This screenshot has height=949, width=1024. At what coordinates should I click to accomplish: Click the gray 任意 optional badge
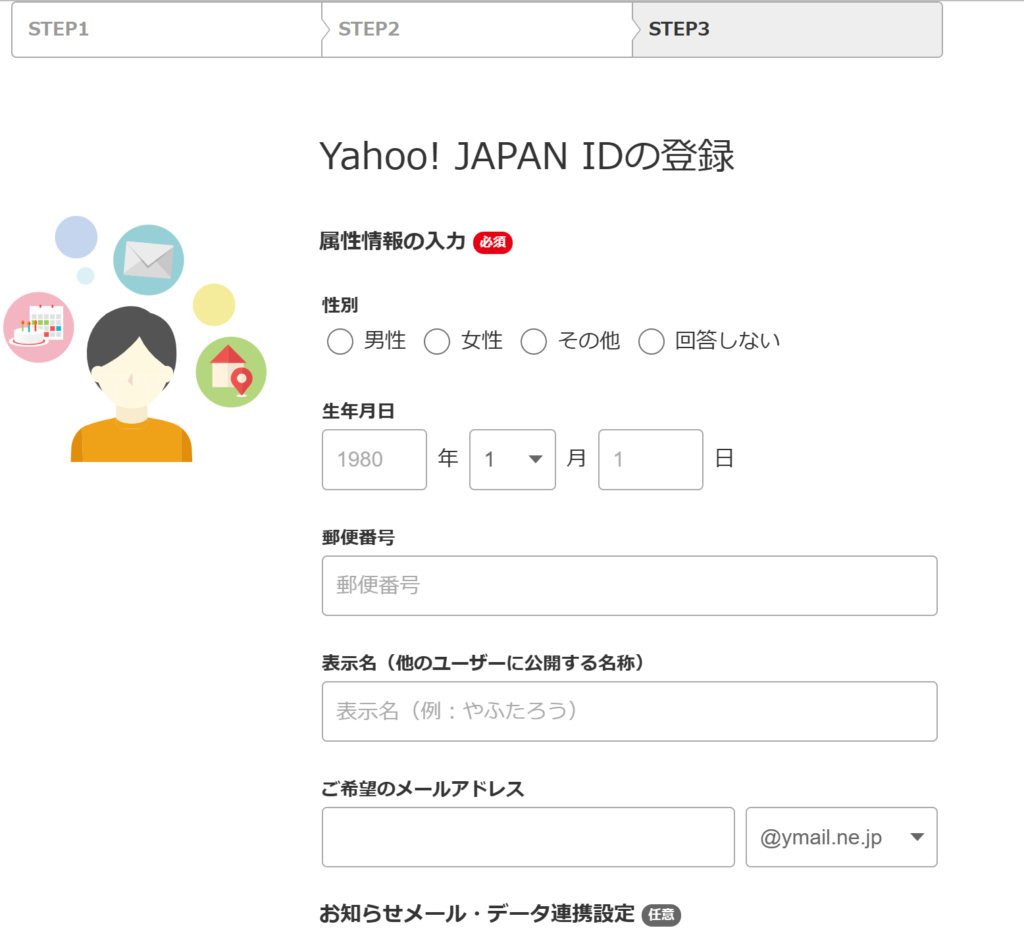(661, 913)
